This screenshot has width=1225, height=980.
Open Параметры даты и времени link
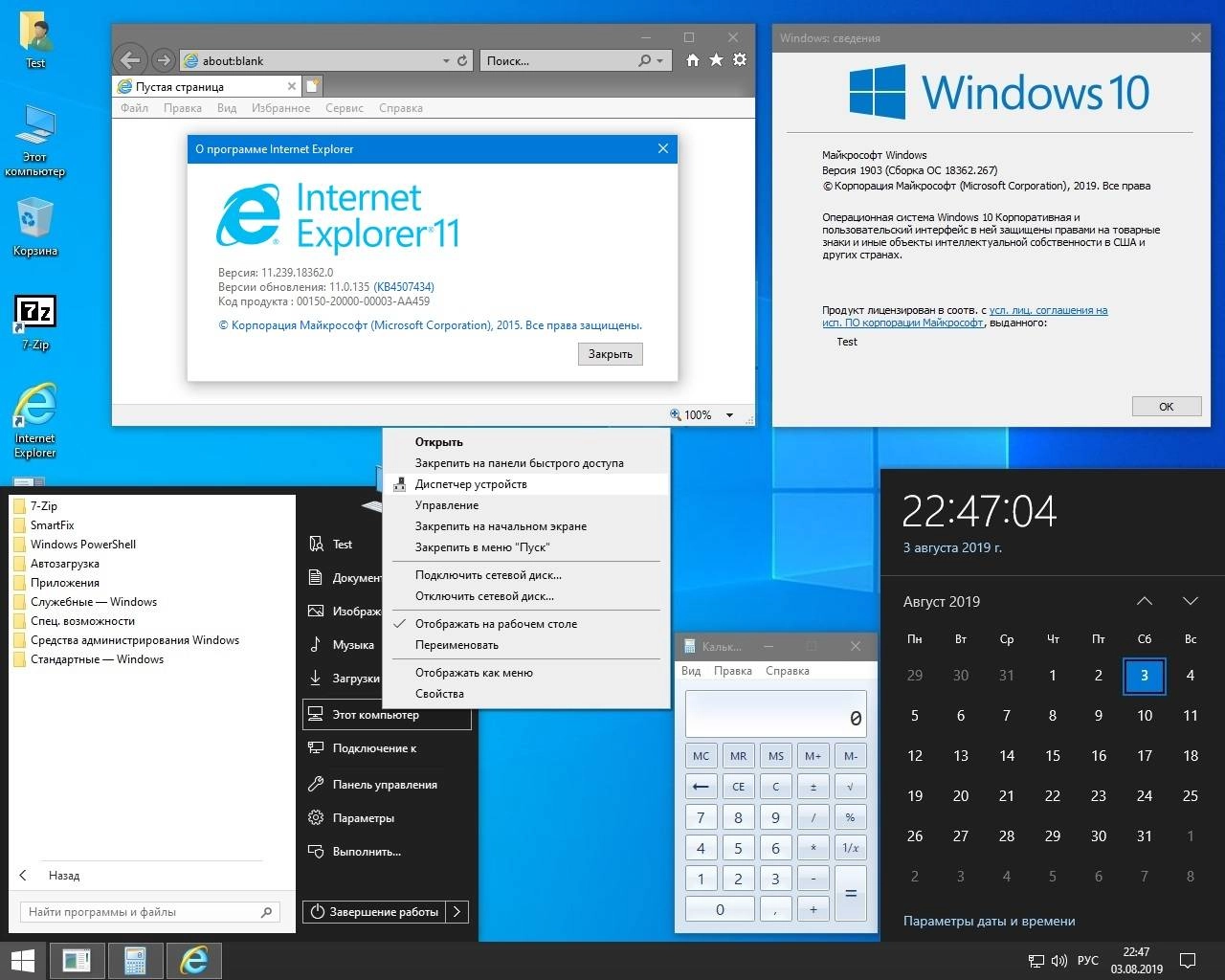[x=990, y=921]
